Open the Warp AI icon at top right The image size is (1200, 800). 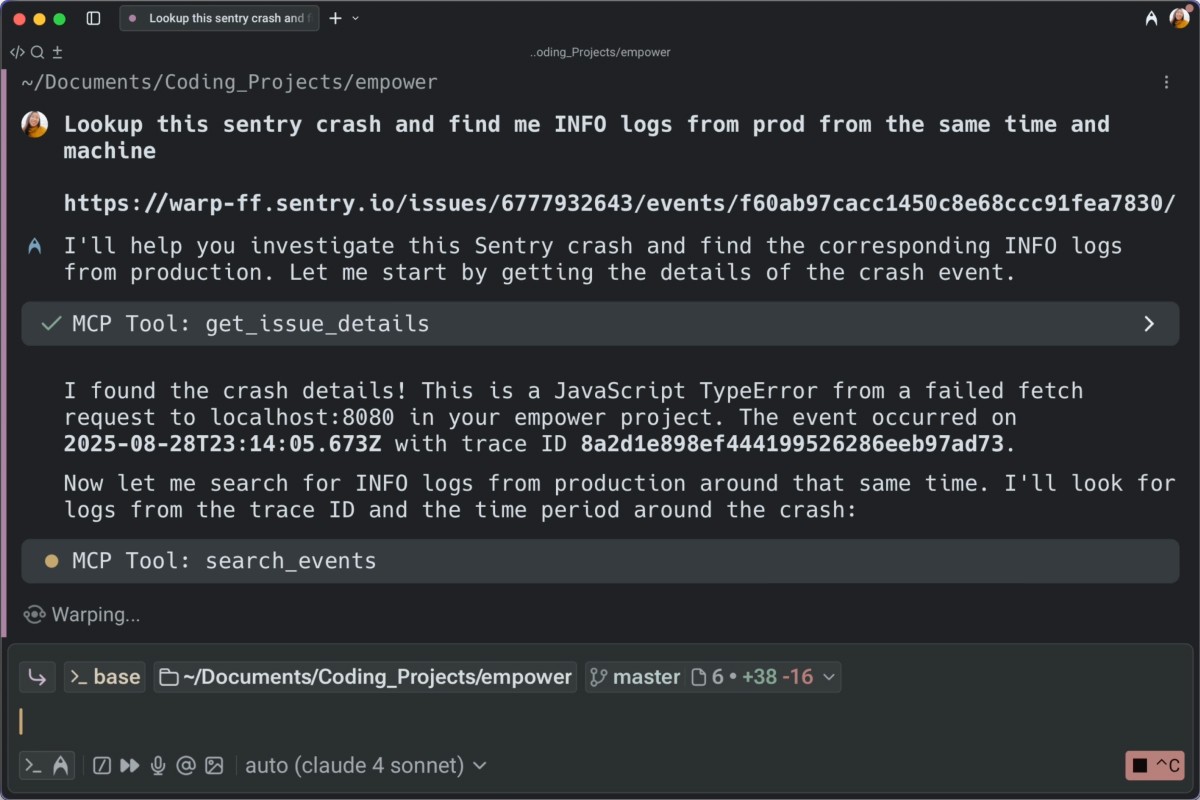pos(1151,18)
